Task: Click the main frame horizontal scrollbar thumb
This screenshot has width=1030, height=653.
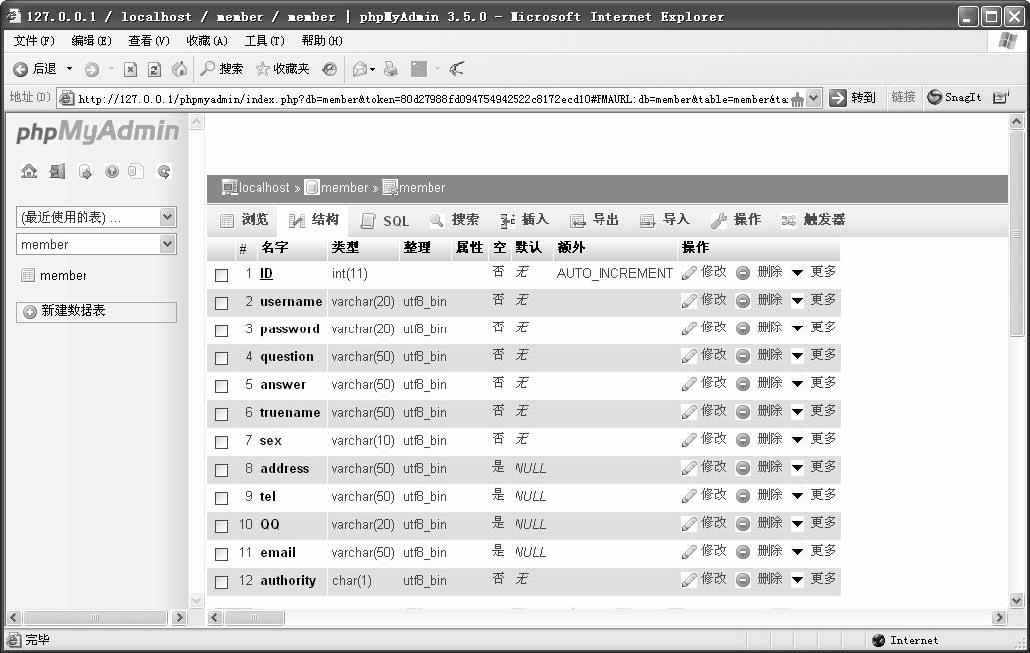Action: (255, 618)
